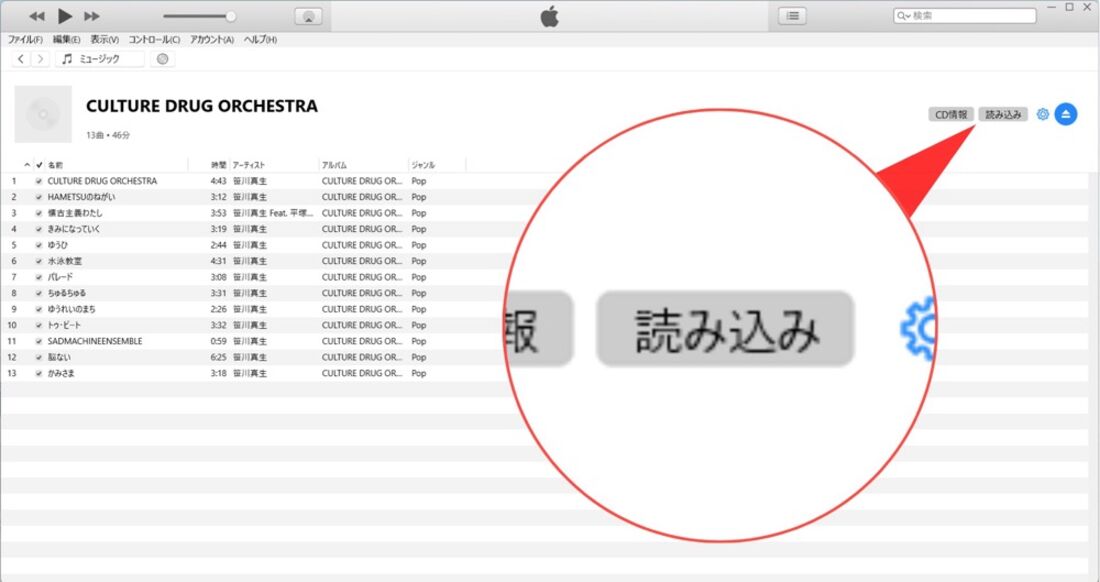Open the 編集(E) menu

67,39
